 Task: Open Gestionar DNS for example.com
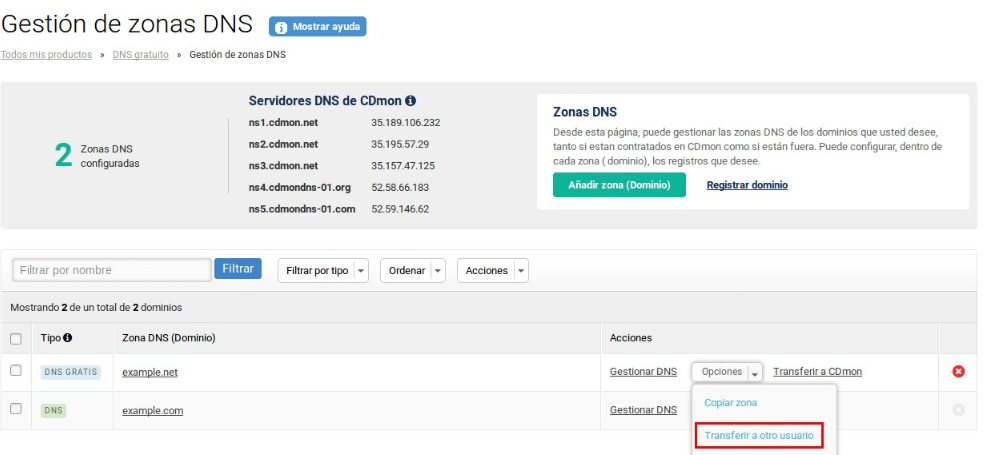[x=643, y=410]
